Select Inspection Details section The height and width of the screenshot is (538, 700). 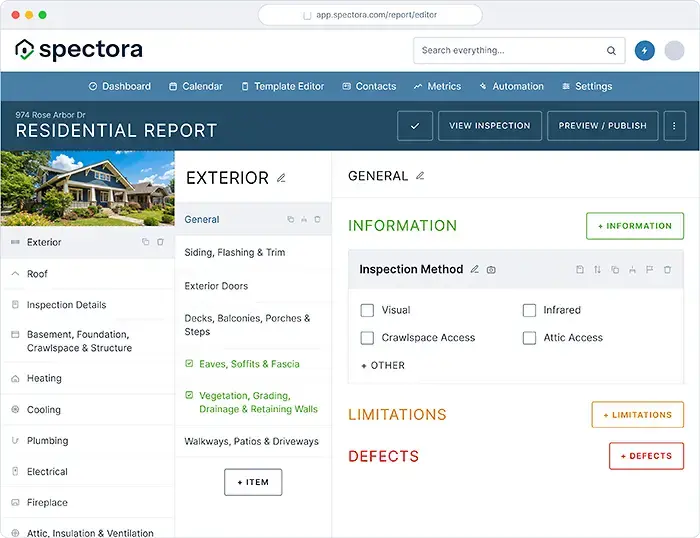88,304
